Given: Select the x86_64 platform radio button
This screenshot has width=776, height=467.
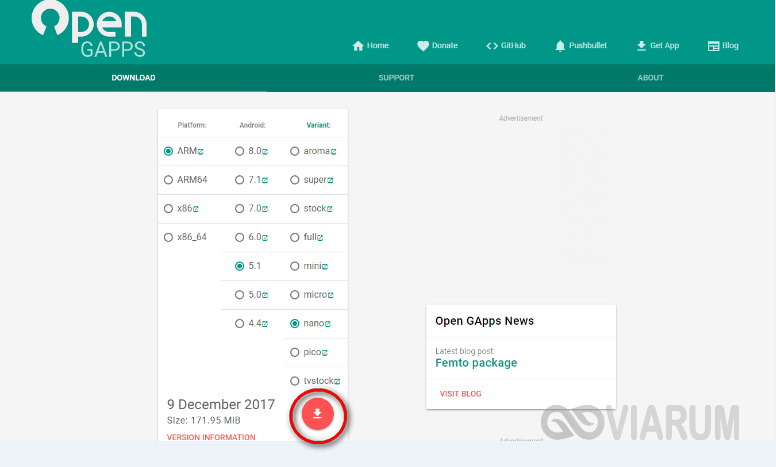Looking at the screenshot, I should coord(168,237).
